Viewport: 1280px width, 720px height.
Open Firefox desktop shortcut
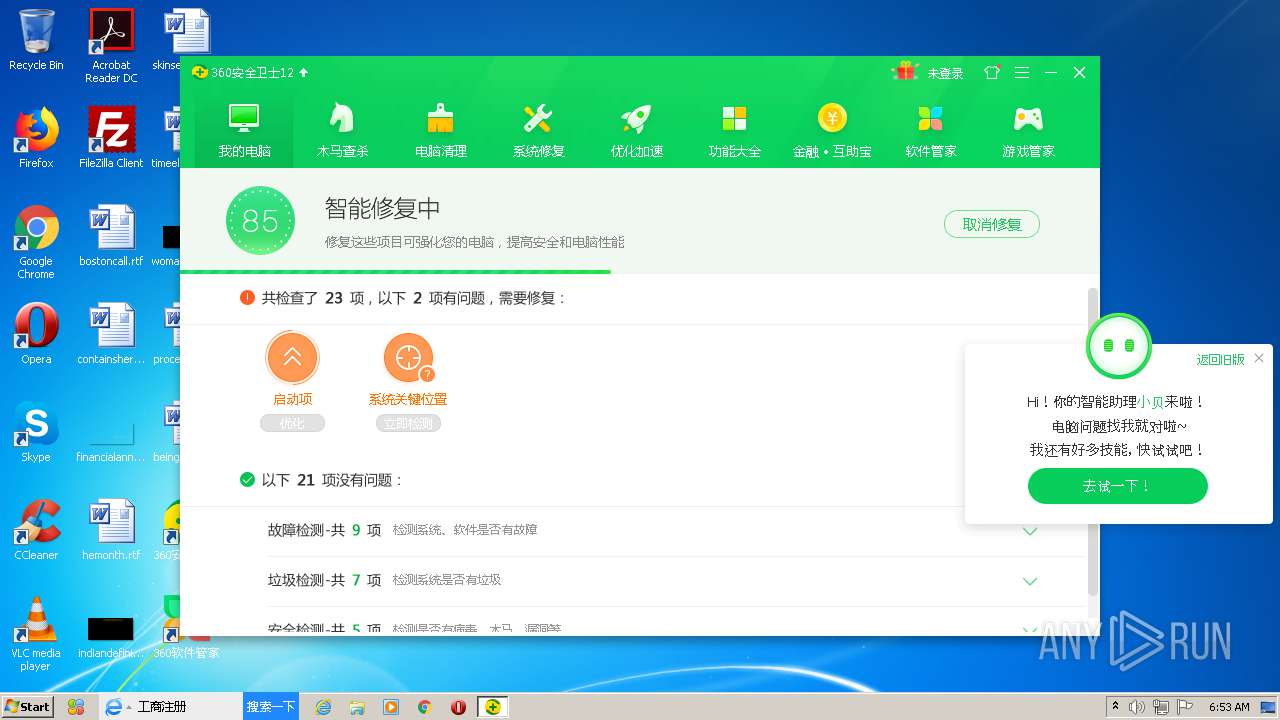pyautogui.click(x=36, y=138)
